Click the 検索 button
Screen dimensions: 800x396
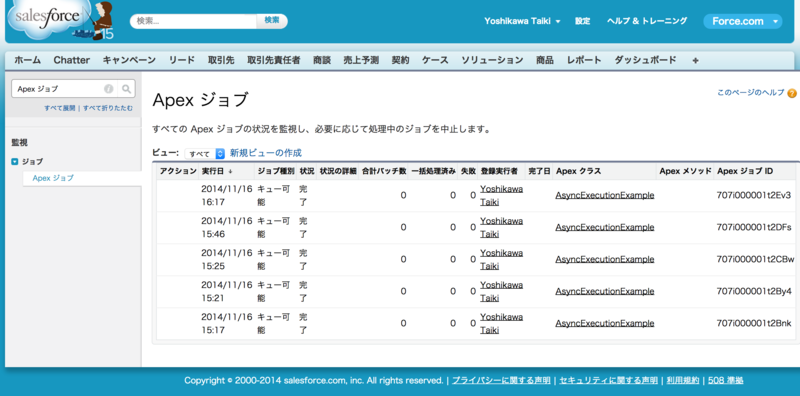pos(272,21)
